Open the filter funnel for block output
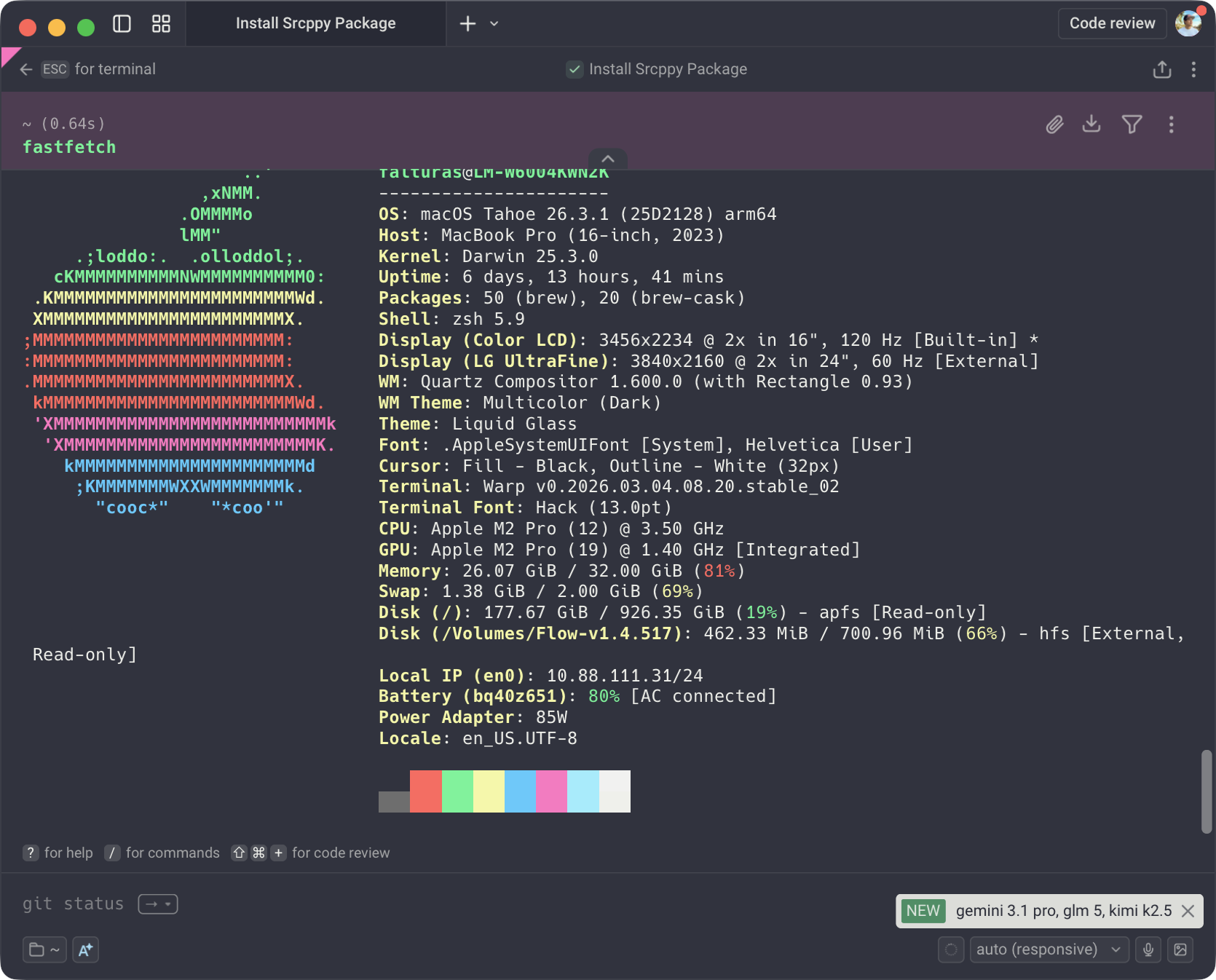The image size is (1216, 980). pos(1132,125)
